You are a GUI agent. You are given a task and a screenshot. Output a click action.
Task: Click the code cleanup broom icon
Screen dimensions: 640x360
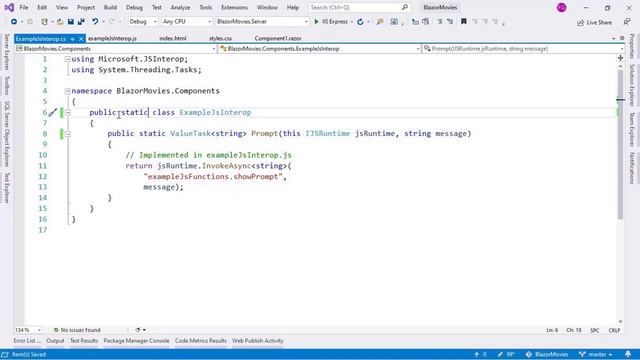138,330
